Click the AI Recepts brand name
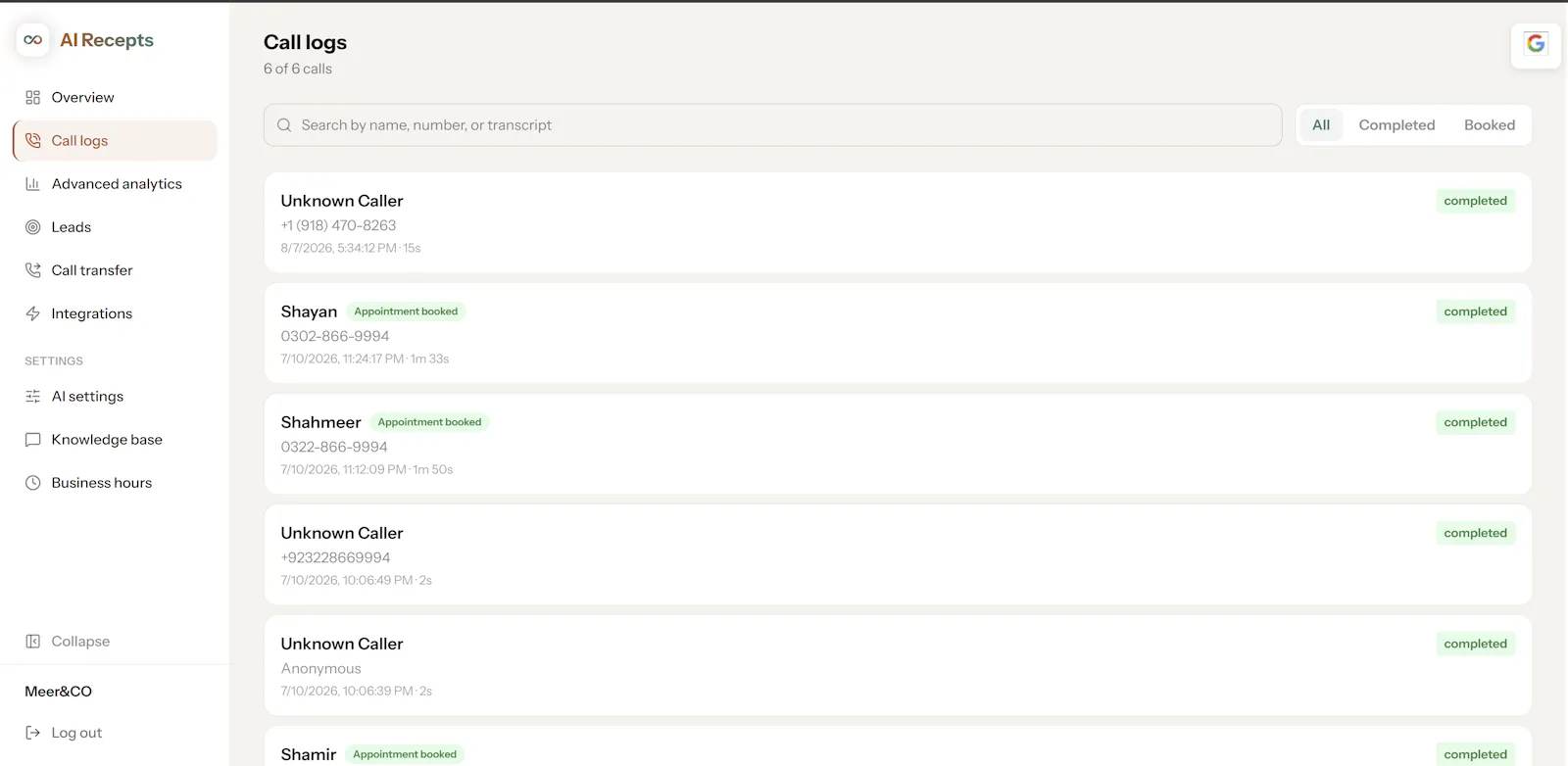Image resolution: width=1568 pixels, height=766 pixels. pos(107,40)
